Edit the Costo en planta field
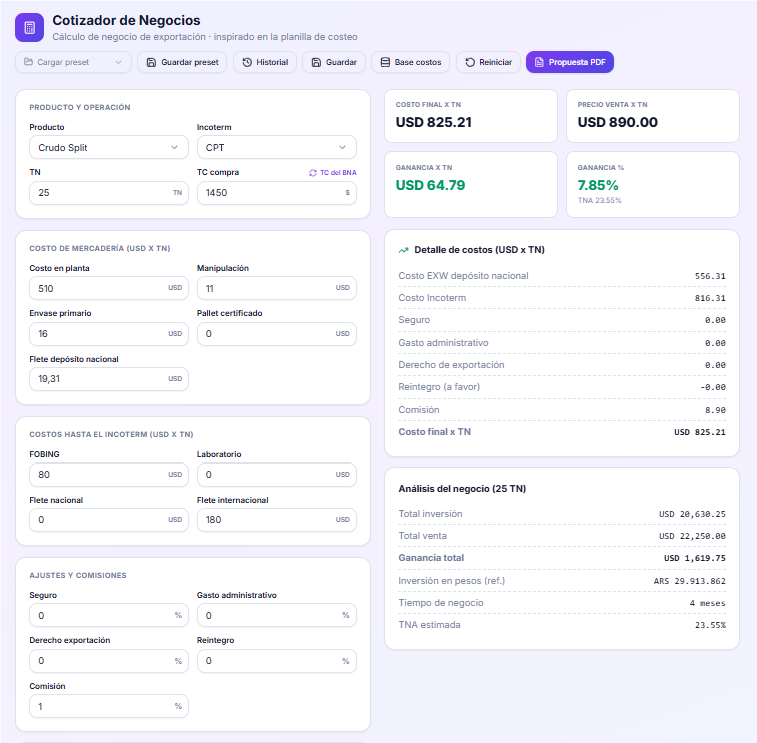Viewport: 757px width, 743px height. pyautogui.click(x=109, y=288)
